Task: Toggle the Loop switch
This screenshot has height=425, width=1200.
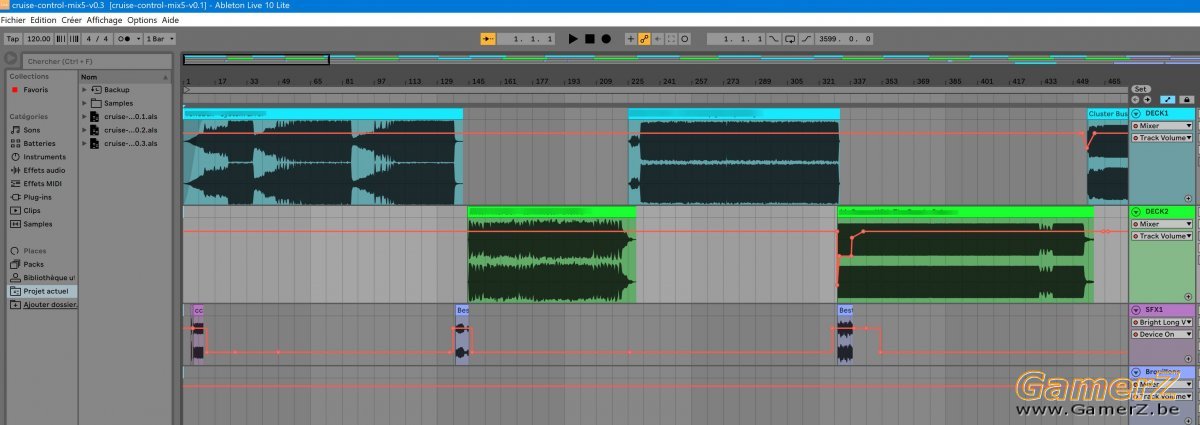Action: tap(791, 39)
